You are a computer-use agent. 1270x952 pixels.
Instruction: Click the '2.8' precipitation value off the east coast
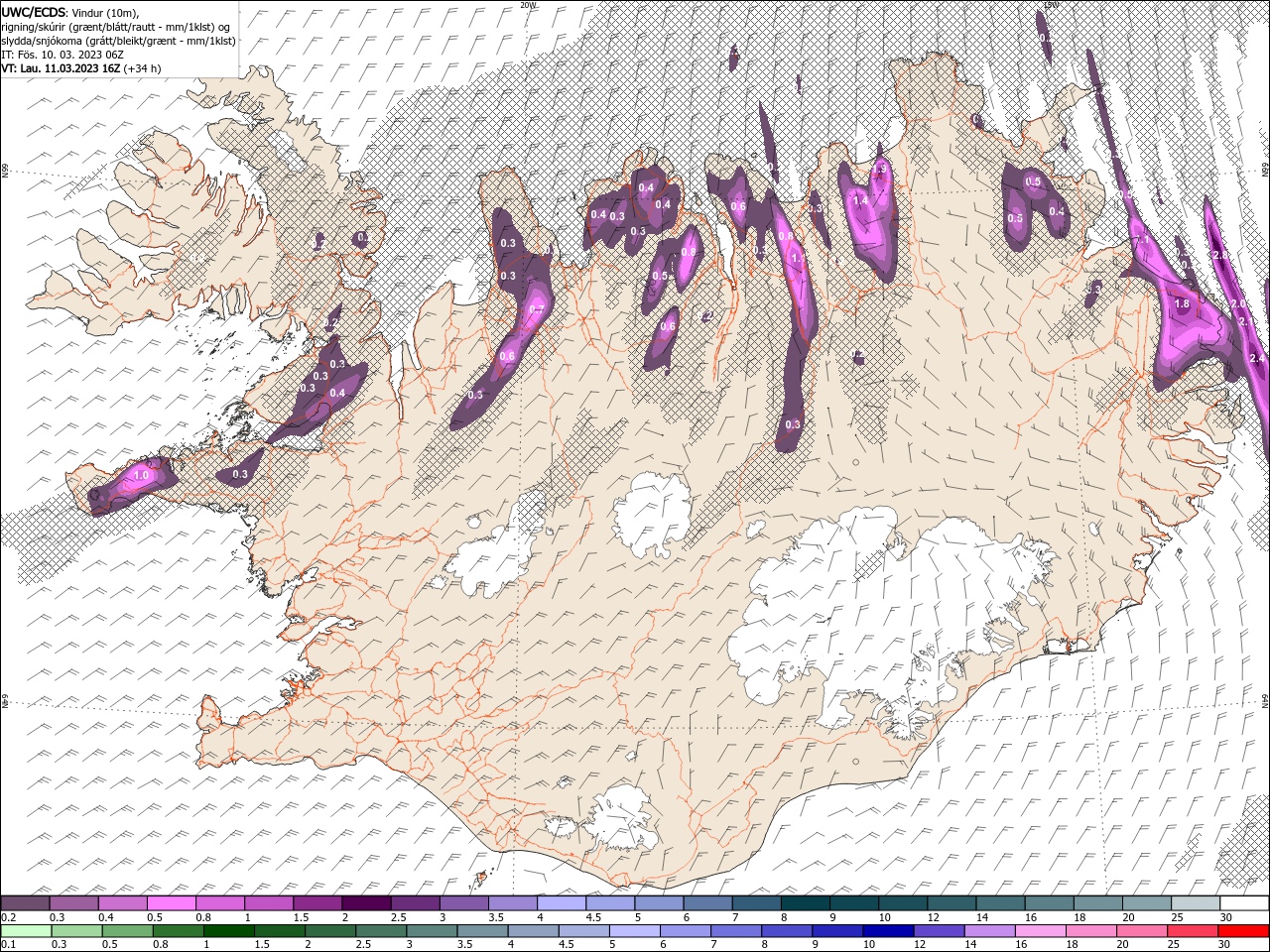coord(1221,256)
